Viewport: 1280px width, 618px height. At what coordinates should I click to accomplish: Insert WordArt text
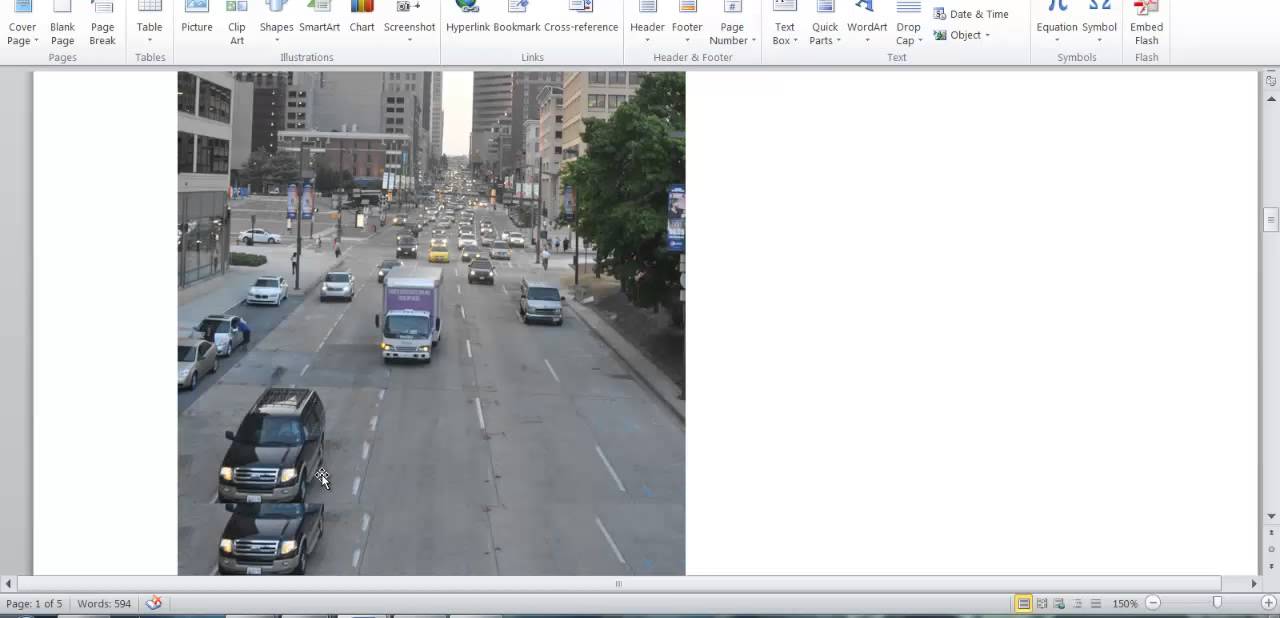point(867,24)
